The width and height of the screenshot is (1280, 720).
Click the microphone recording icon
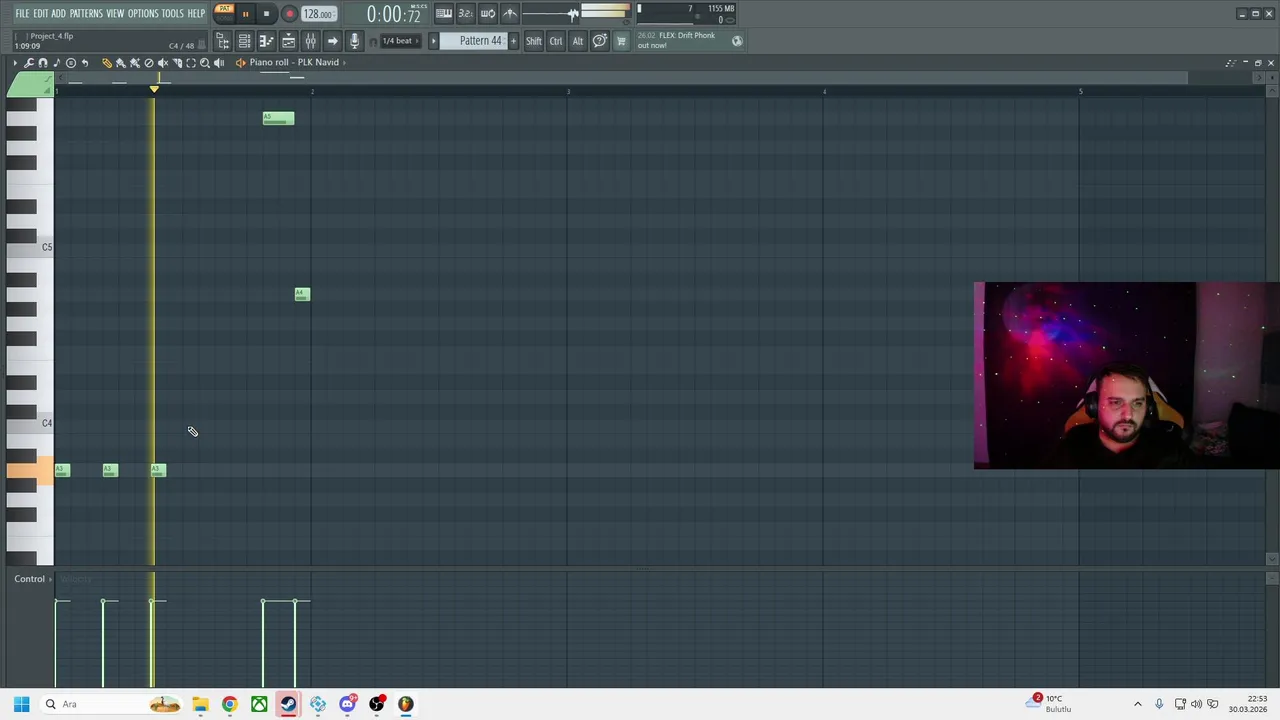(x=354, y=41)
